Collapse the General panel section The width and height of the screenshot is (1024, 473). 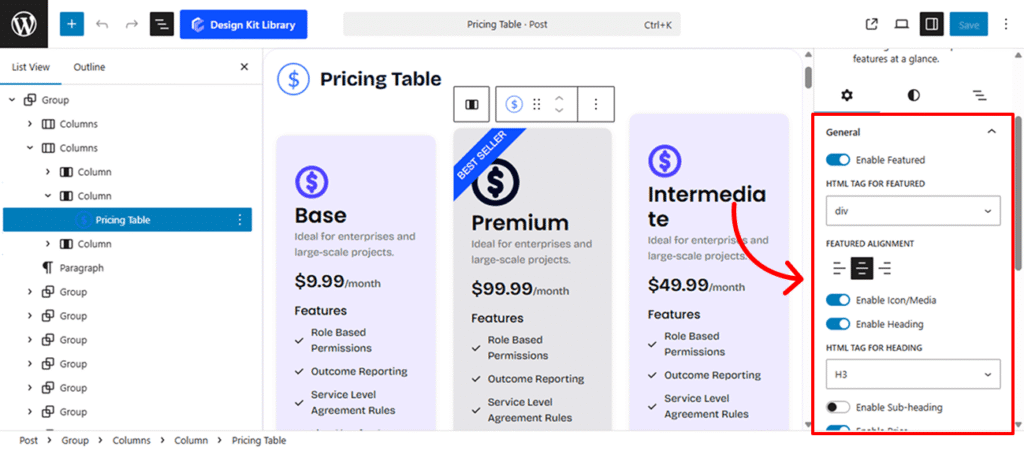[991, 132]
